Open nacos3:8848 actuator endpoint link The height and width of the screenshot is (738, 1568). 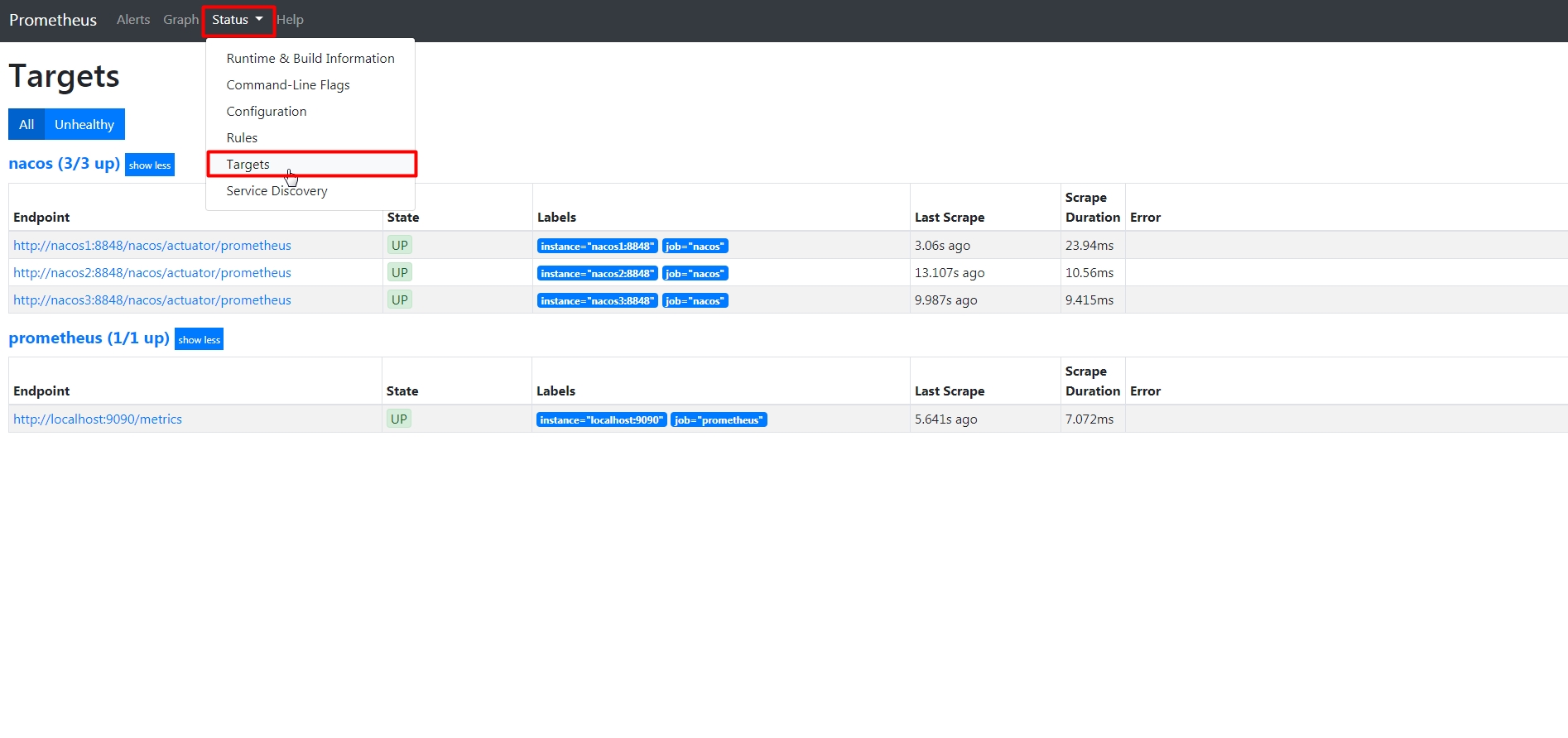tap(152, 300)
